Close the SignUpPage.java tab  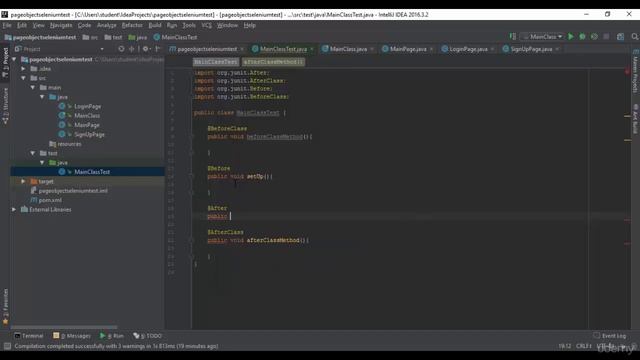click(x=558, y=49)
